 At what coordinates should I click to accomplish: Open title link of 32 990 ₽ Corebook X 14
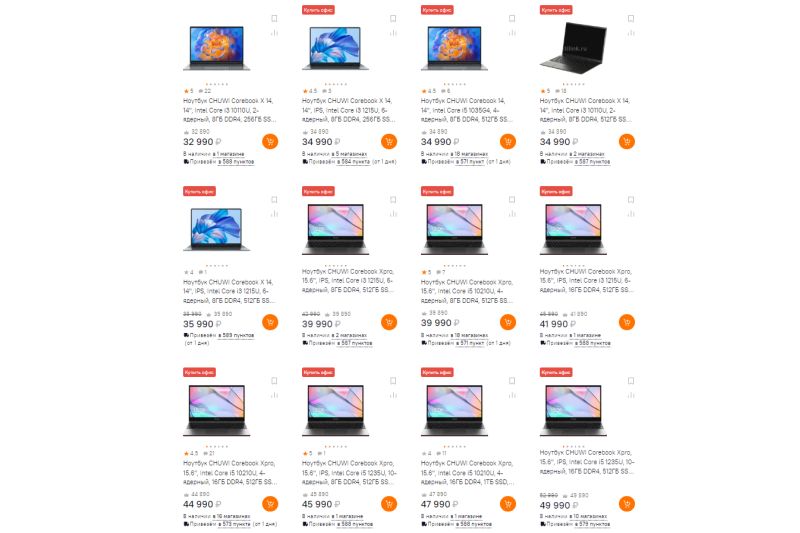coord(230,110)
